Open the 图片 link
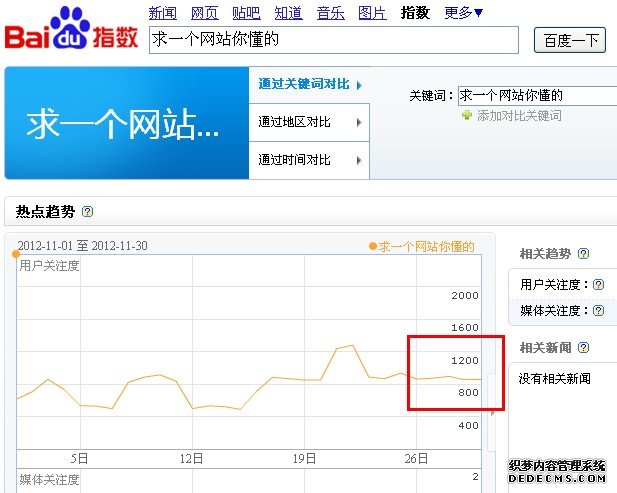This screenshot has width=617, height=493. pyautogui.click(x=372, y=13)
